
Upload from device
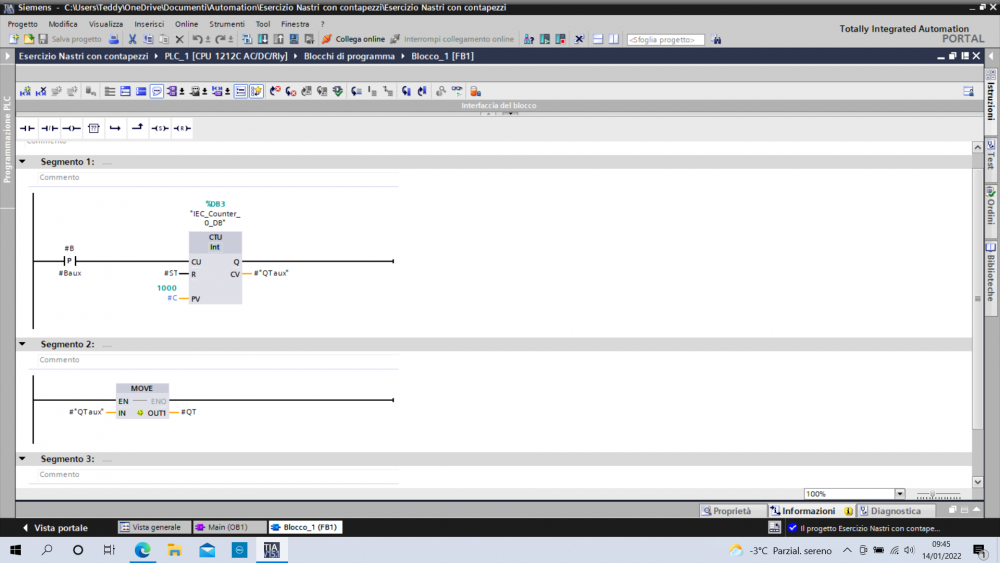(278, 39)
